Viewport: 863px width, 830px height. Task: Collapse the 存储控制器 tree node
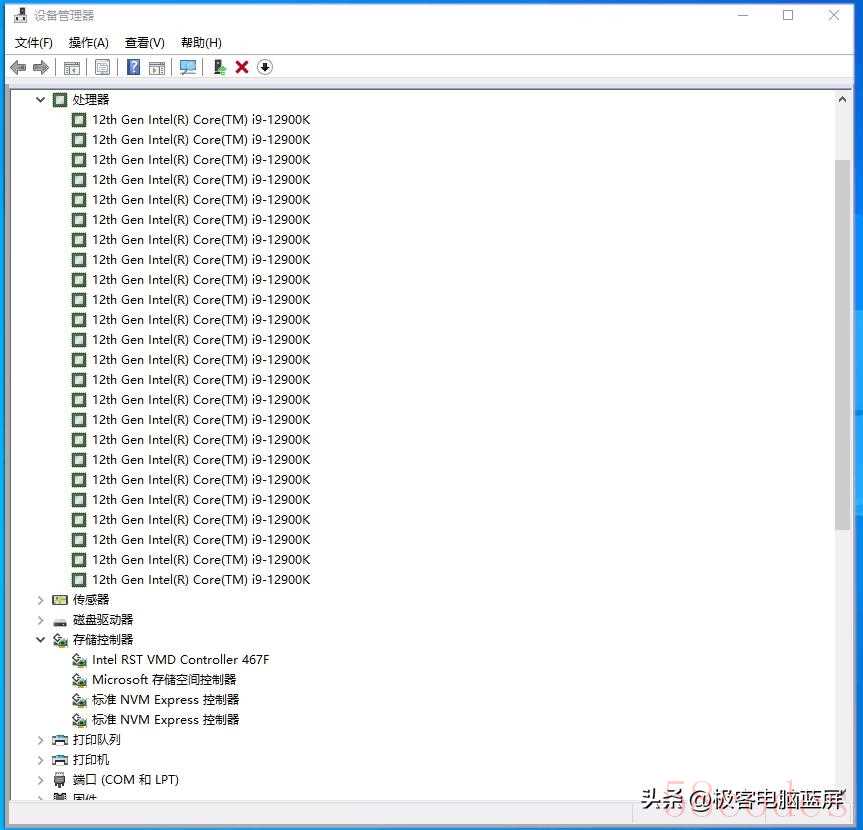(x=40, y=640)
